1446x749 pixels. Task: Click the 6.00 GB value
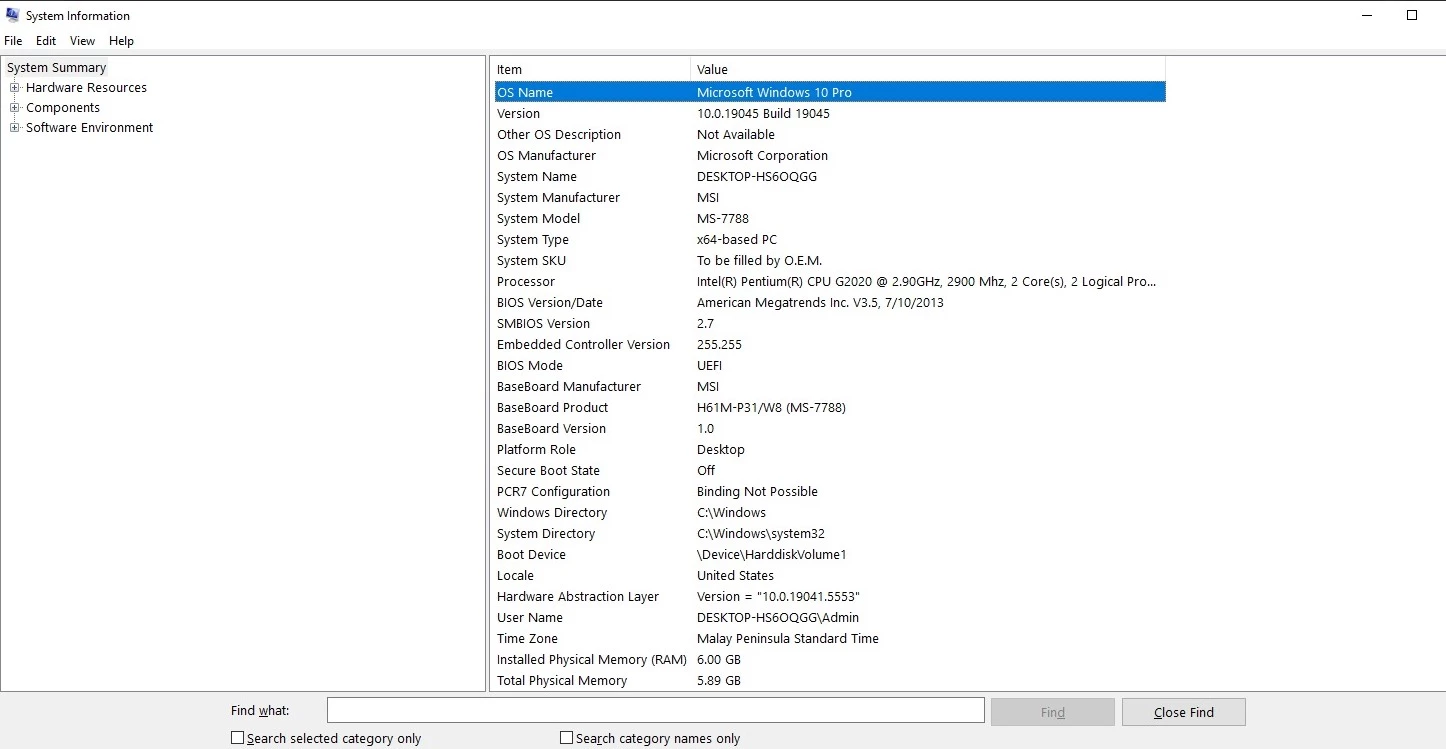(x=719, y=659)
